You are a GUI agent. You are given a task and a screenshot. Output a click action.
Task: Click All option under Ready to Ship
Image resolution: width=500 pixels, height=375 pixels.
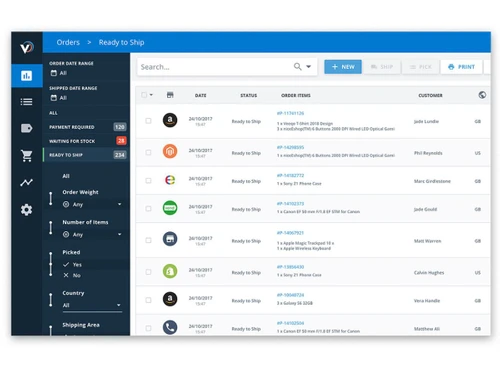pos(66,176)
